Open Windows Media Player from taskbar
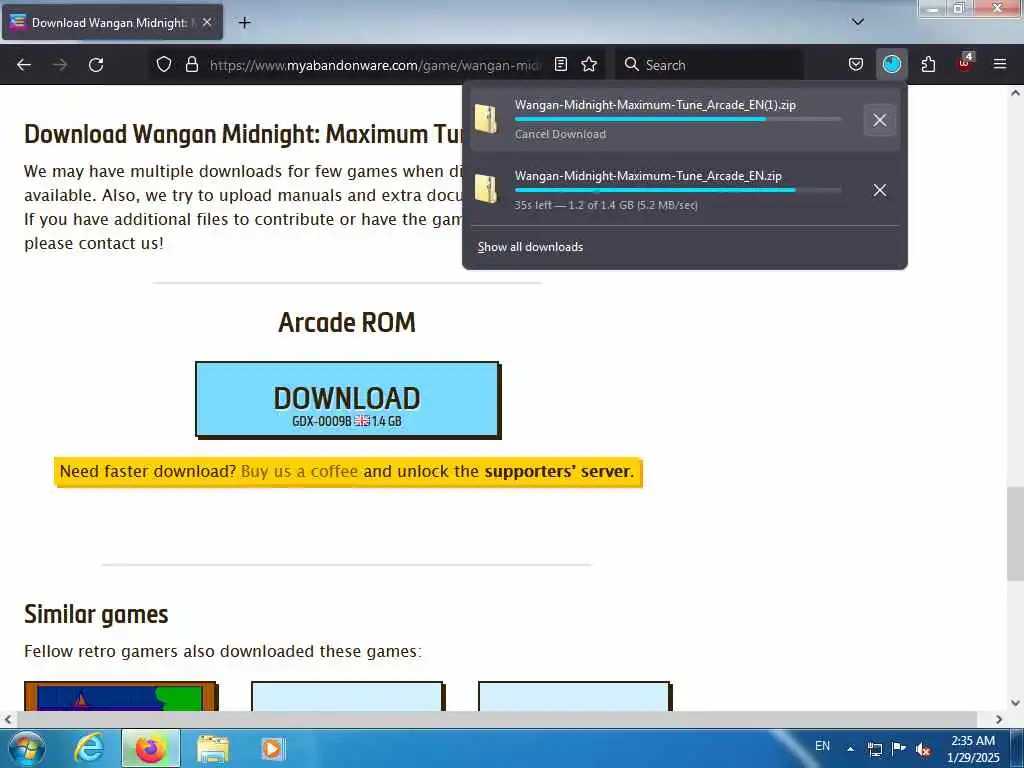 tap(272, 748)
